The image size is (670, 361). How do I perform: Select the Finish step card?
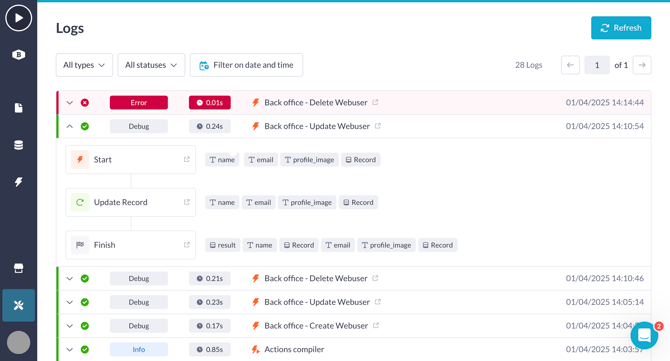pyautogui.click(x=130, y=245)
